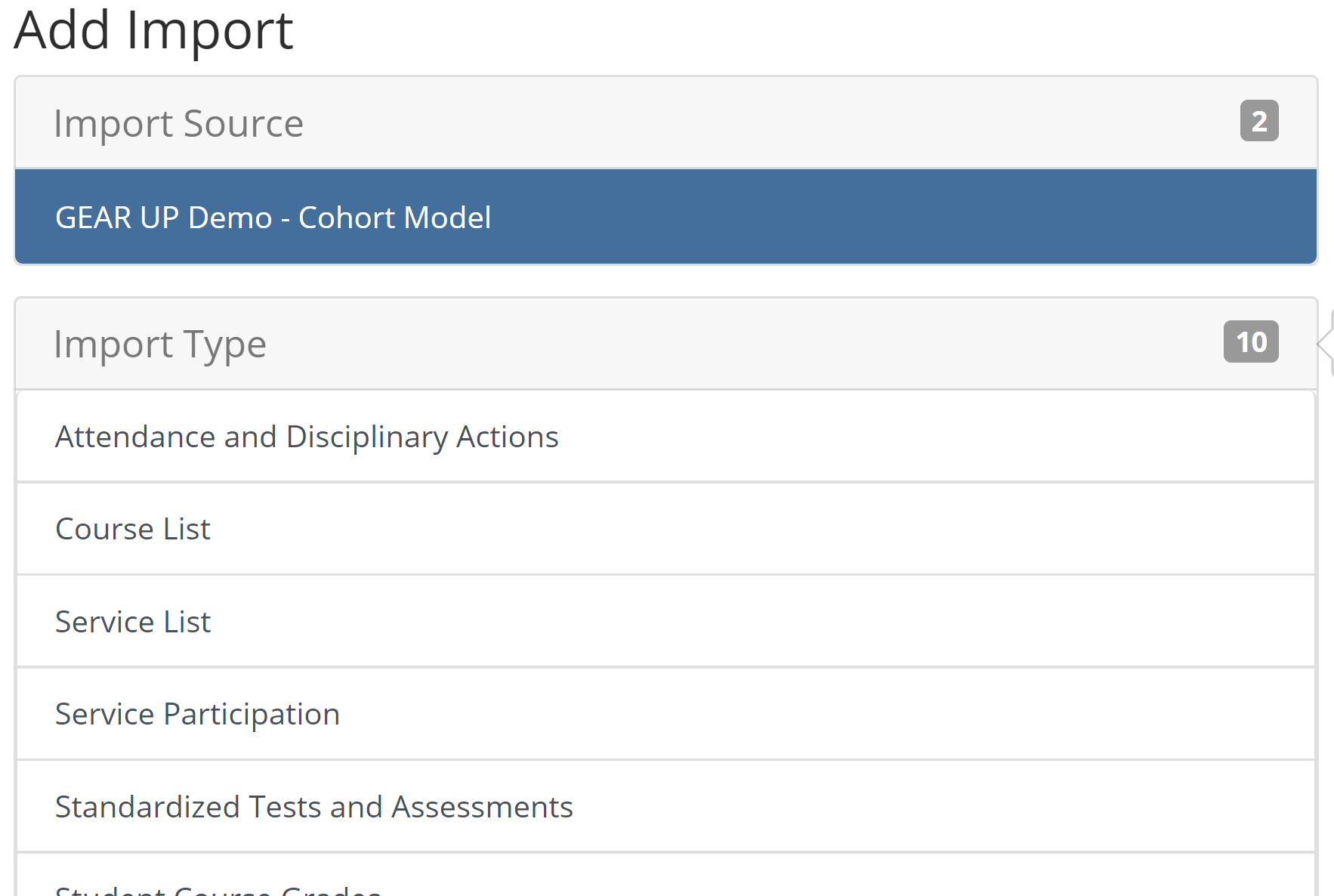
Task: Click the Add Import page title
Action: tap(153, 30)
